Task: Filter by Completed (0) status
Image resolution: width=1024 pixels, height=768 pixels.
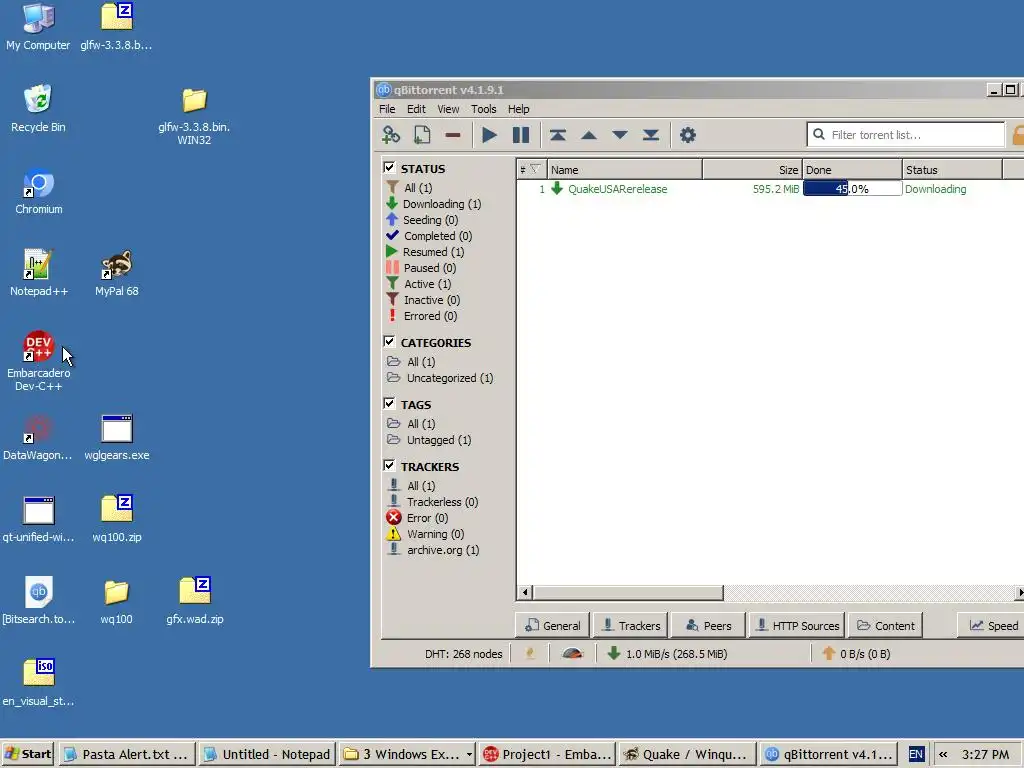Action: coord(429,236)
